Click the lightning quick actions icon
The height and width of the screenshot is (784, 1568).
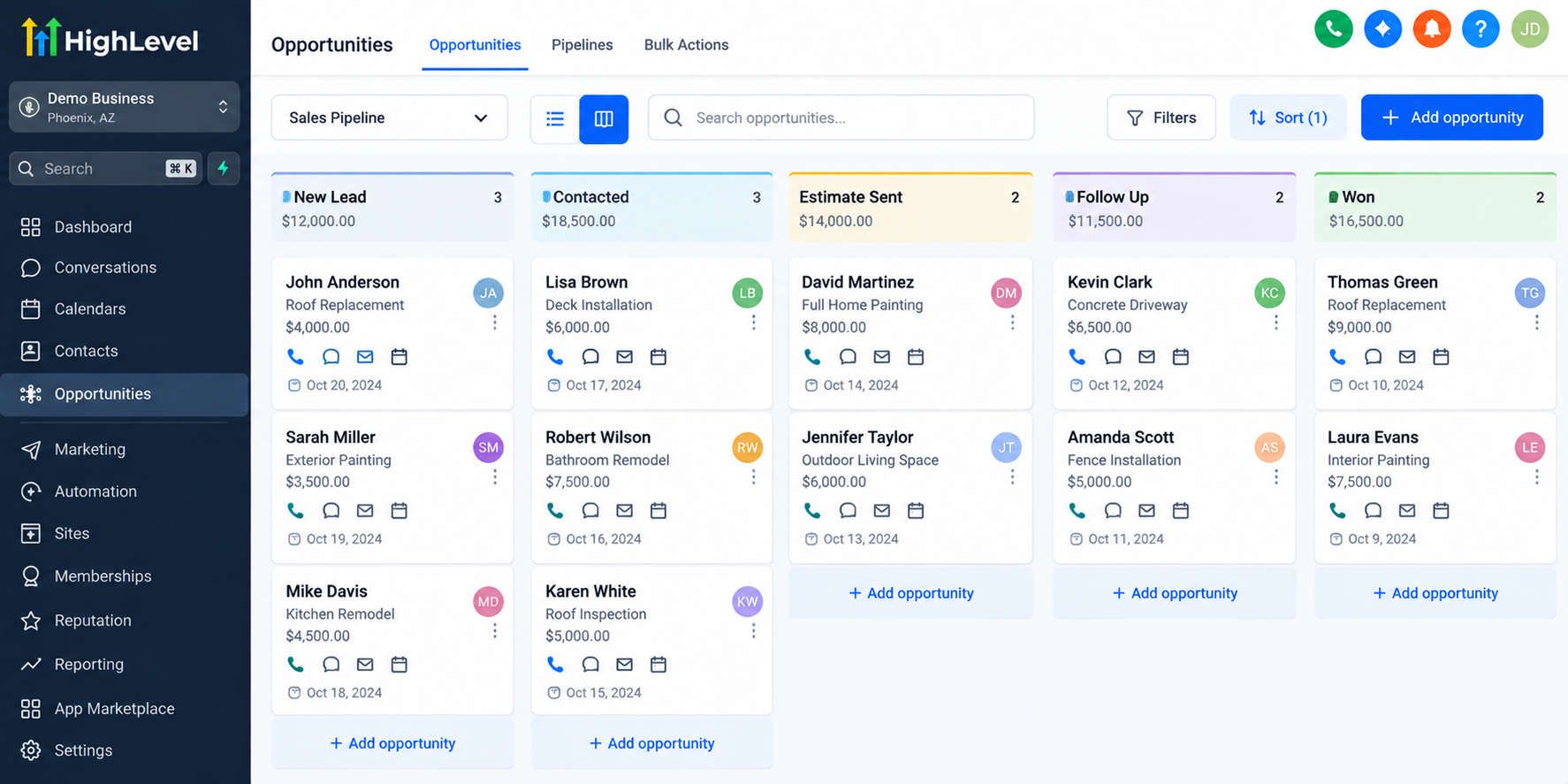223,168
